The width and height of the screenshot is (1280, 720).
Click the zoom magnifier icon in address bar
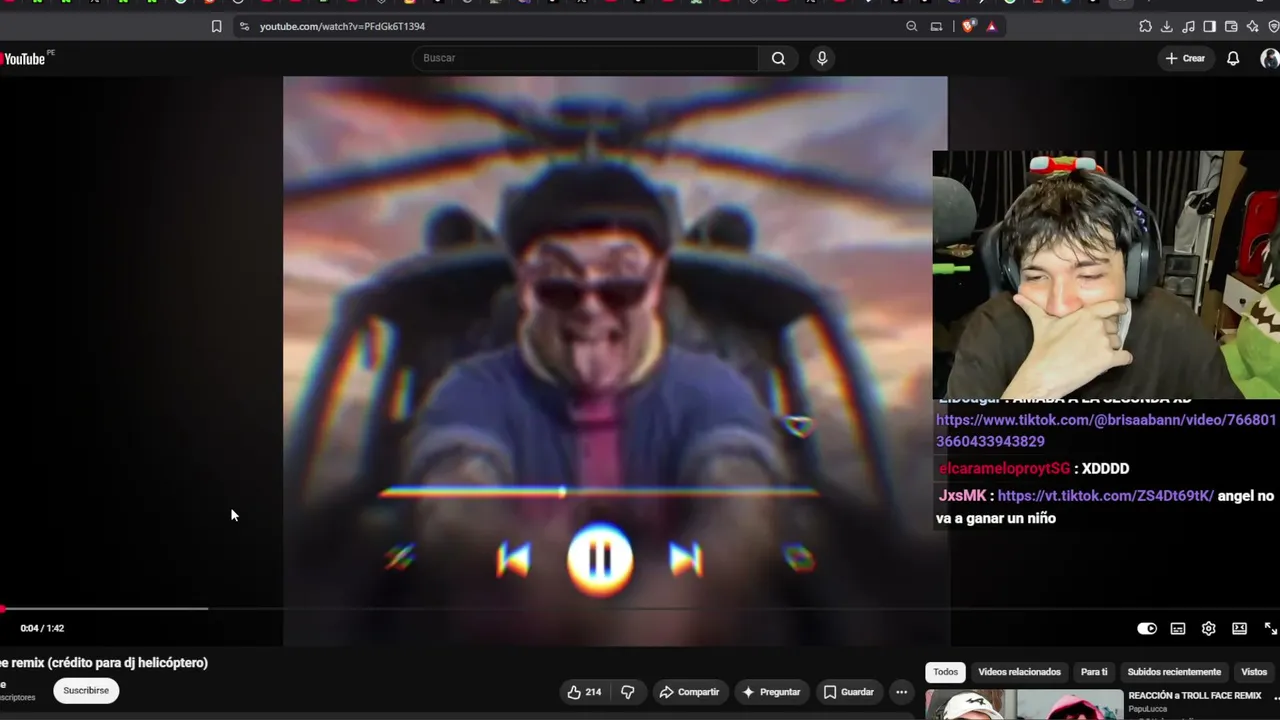tap(911, 27)
